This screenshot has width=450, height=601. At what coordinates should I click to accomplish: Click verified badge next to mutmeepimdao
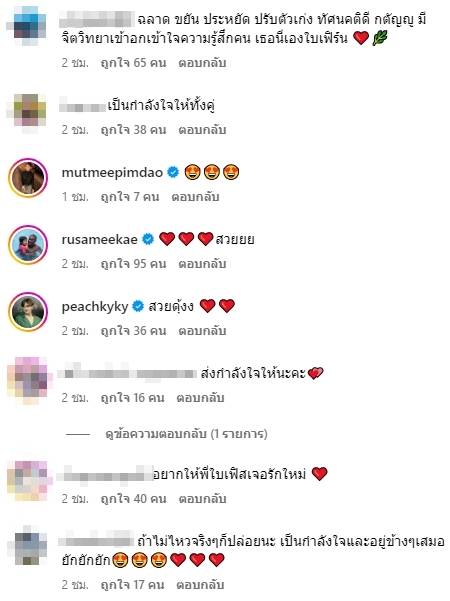tap(173, 172)
